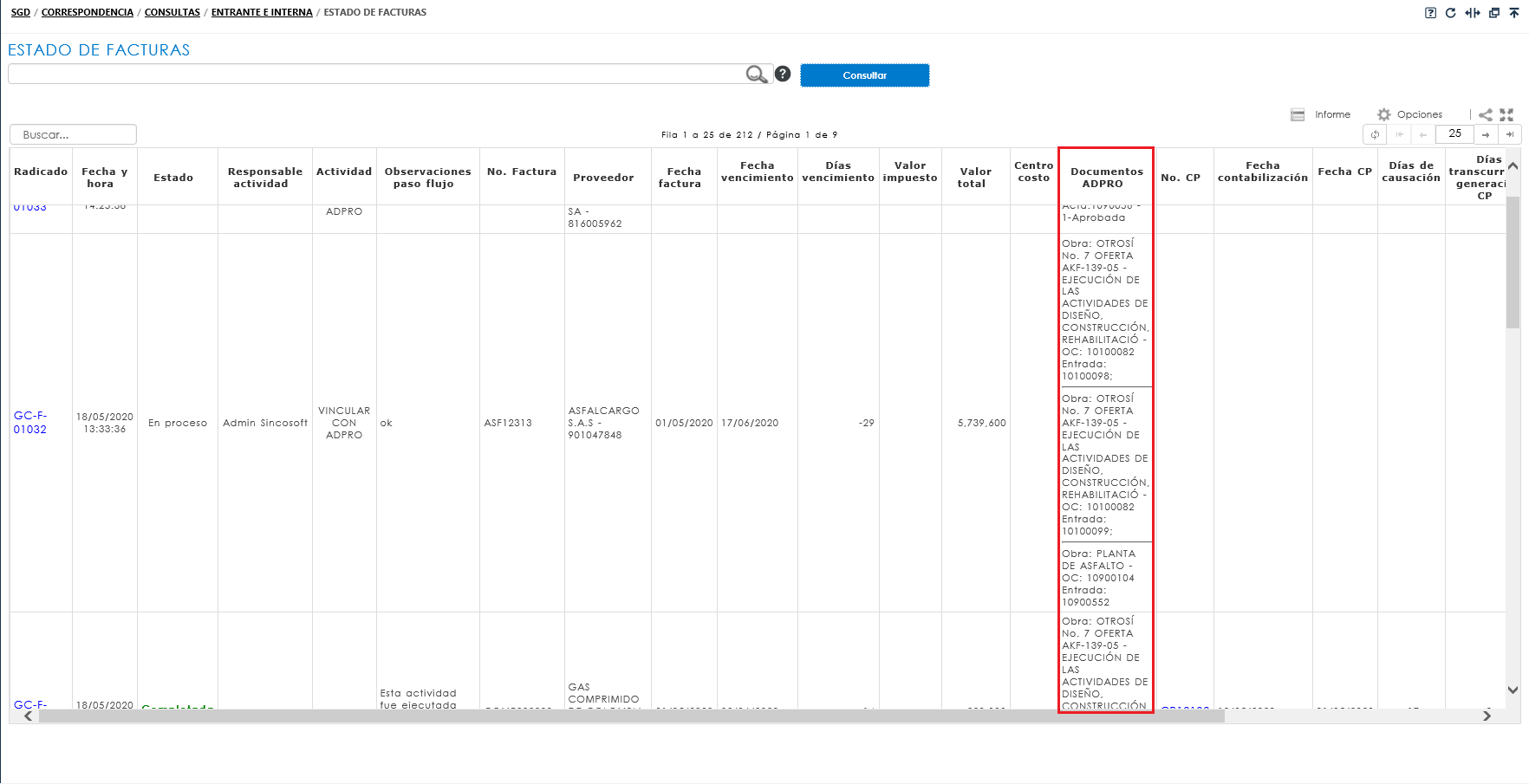Sort by the Documentos ADPRO column header
The image size is (1529, 784).
pos(1107,178)
